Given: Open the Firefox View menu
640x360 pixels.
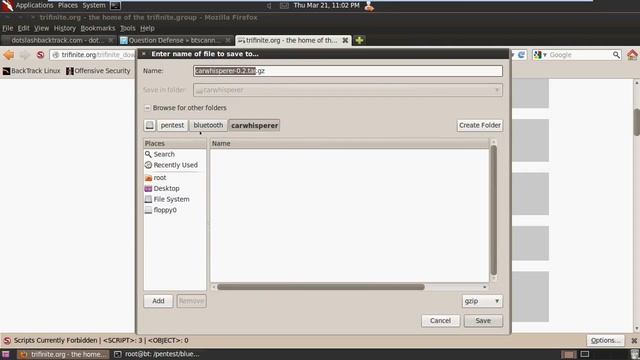Looking at the screenshot, I should tap(41, 28).
